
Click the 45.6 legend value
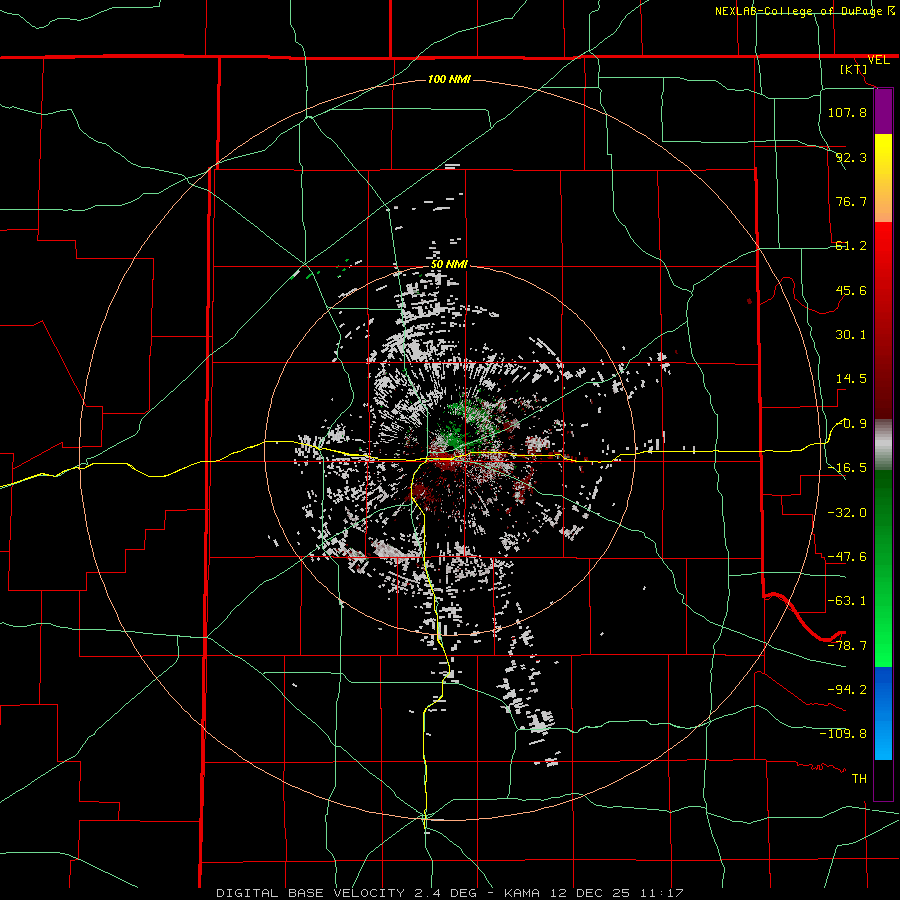point(851,290)
